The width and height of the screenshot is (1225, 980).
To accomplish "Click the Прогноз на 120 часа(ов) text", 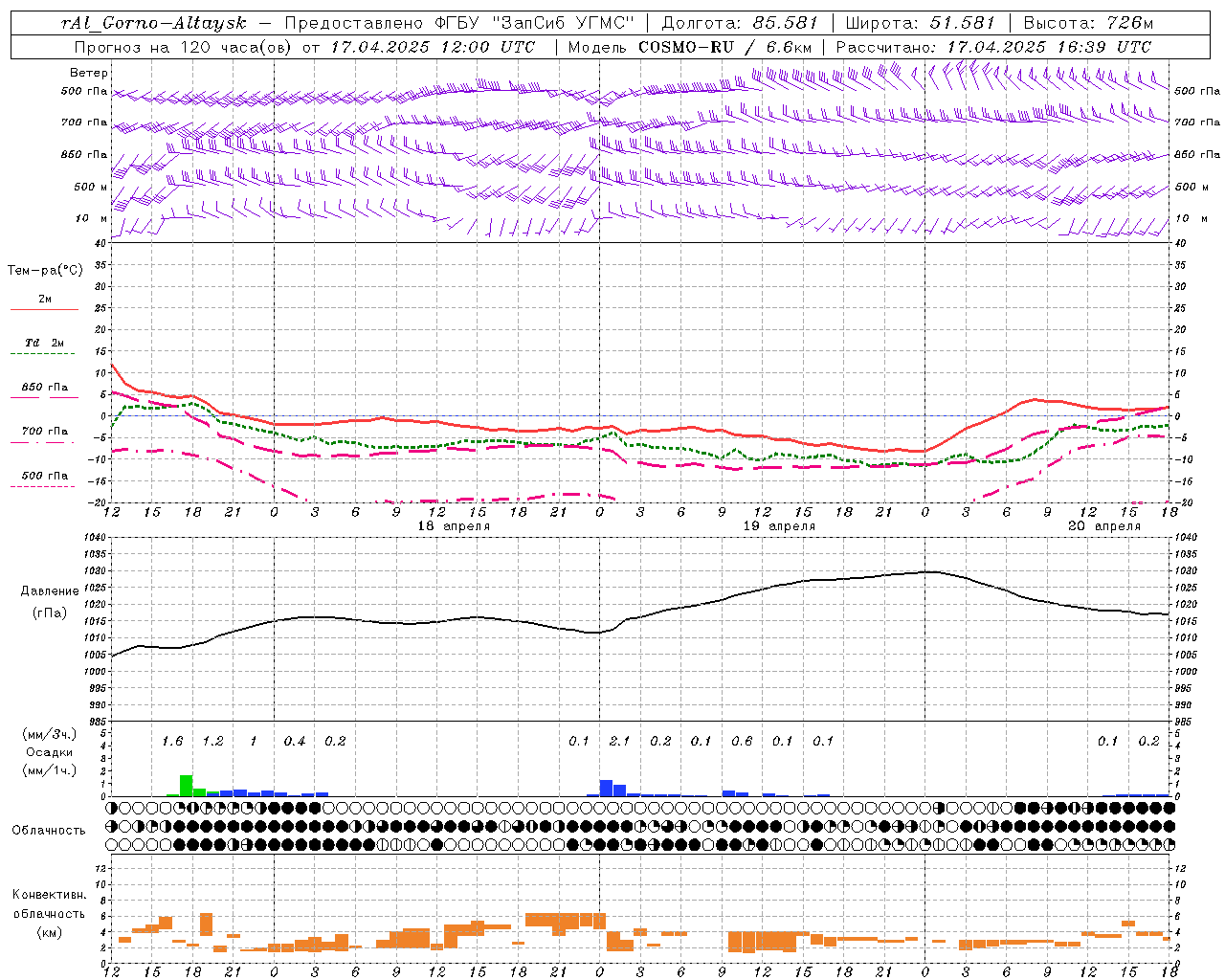I will click(x=185, y=47).
